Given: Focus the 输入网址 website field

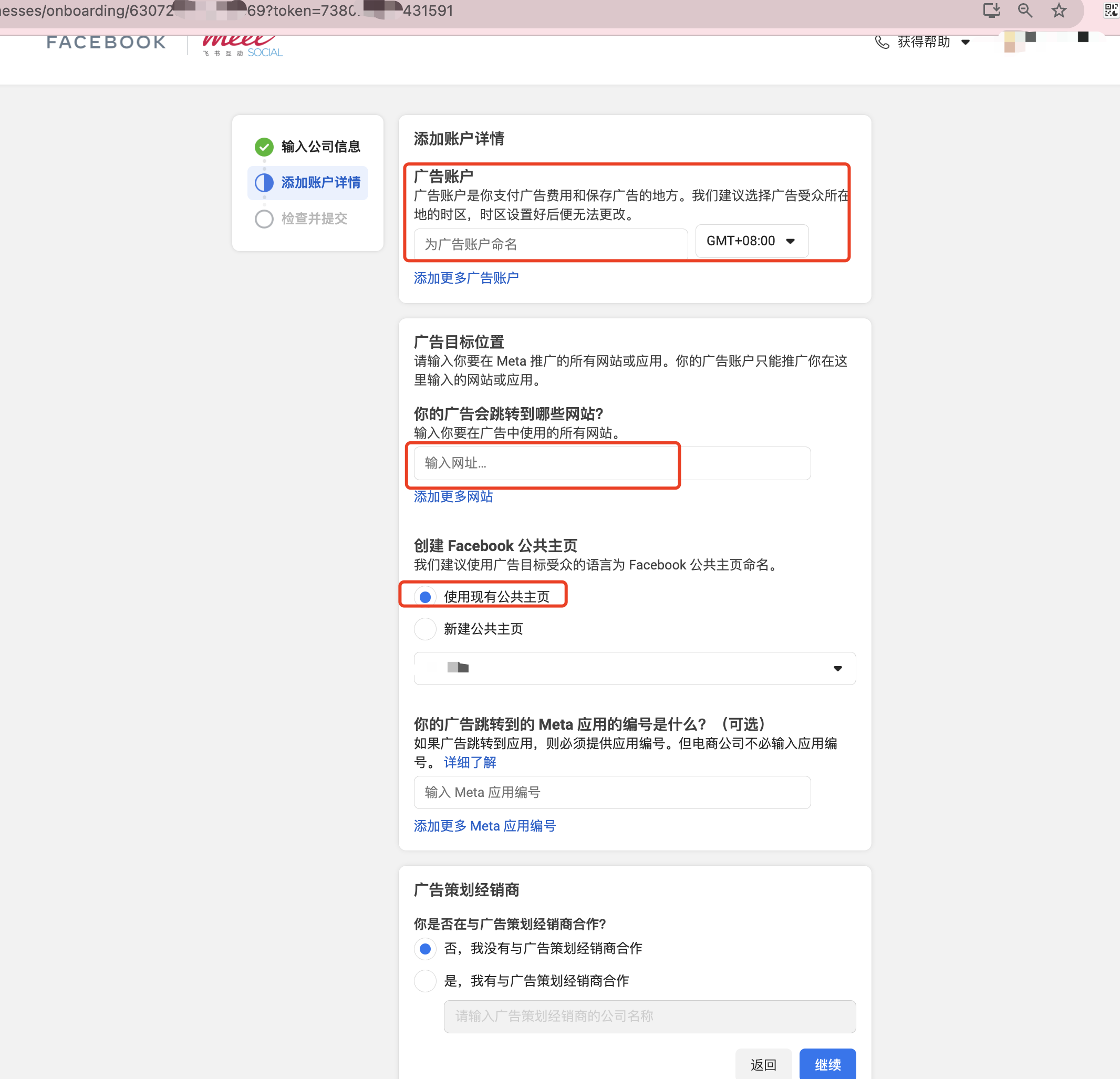Looking at the screenshot, I should coord(612,463).
